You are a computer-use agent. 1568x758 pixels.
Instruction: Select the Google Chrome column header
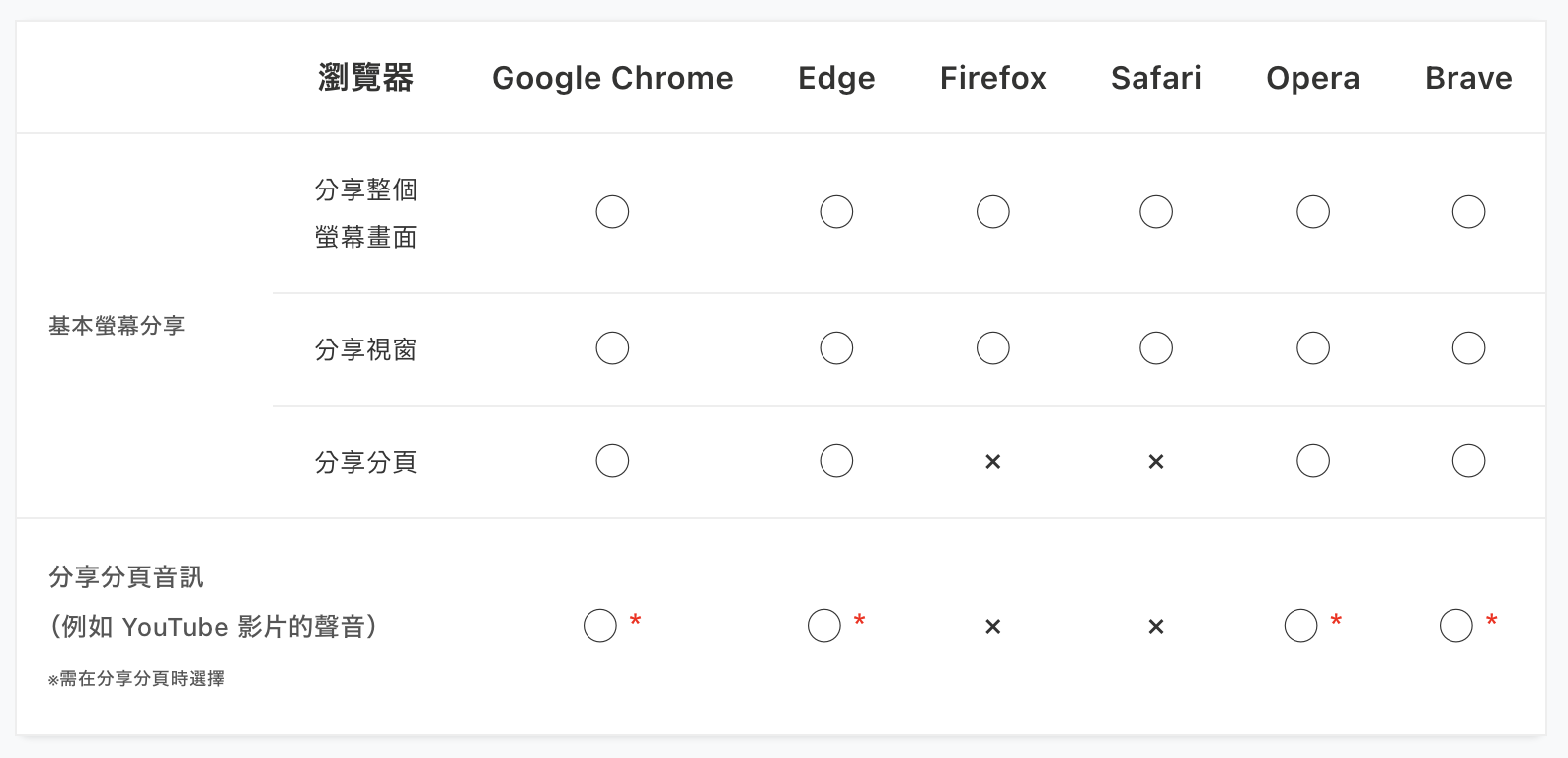(x=612, y=78)
